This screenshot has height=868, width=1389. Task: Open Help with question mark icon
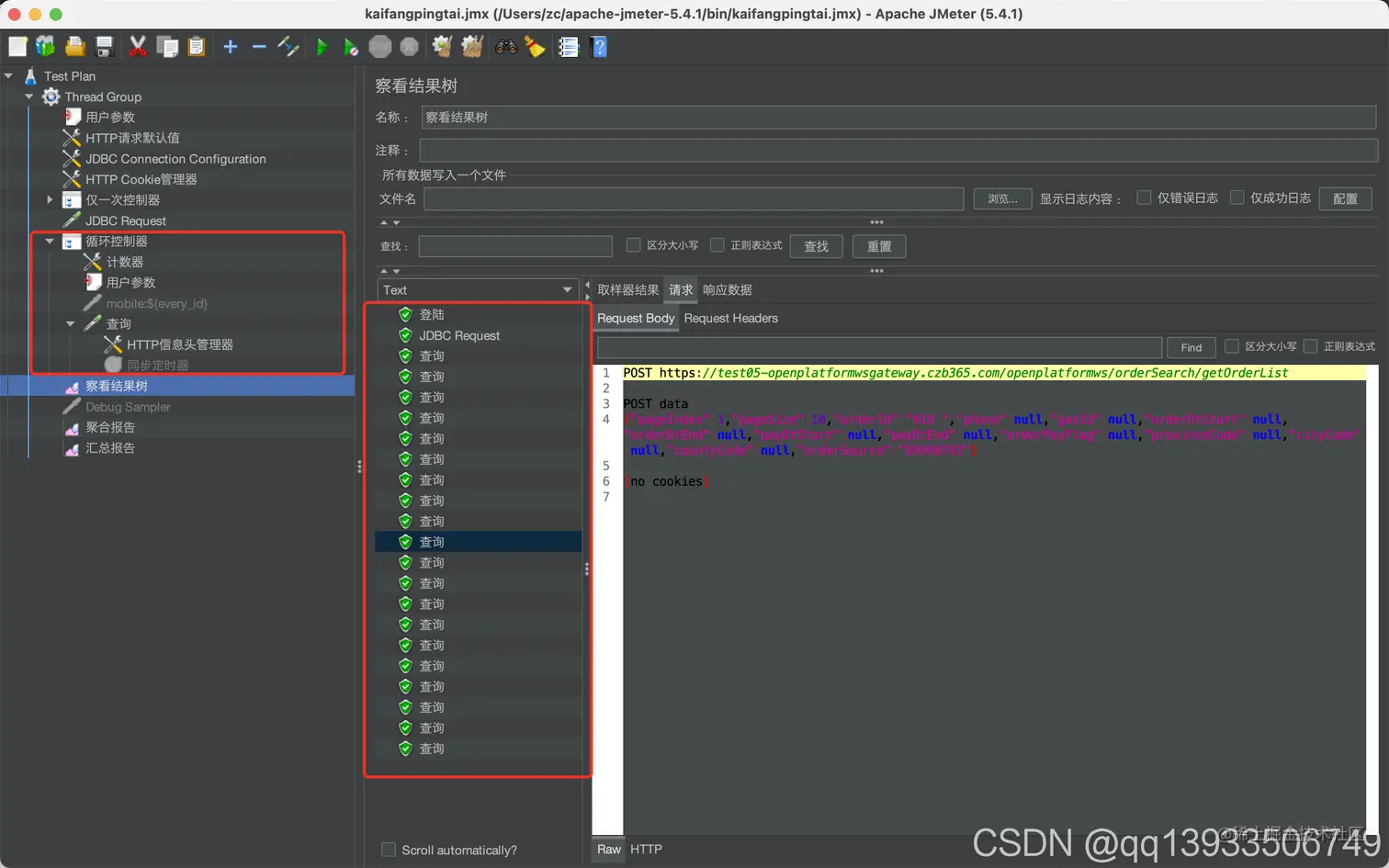tap(599, 46)
